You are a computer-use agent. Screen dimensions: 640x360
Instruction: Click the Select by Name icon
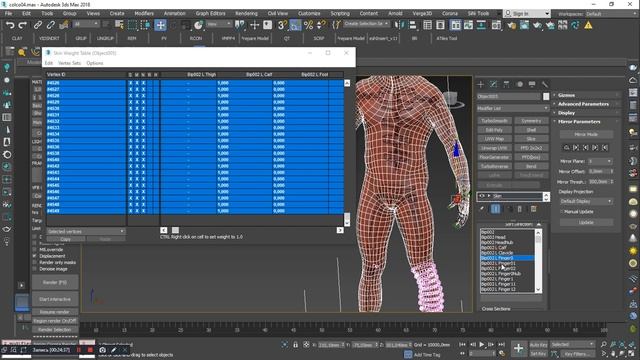tap(119, 25)
